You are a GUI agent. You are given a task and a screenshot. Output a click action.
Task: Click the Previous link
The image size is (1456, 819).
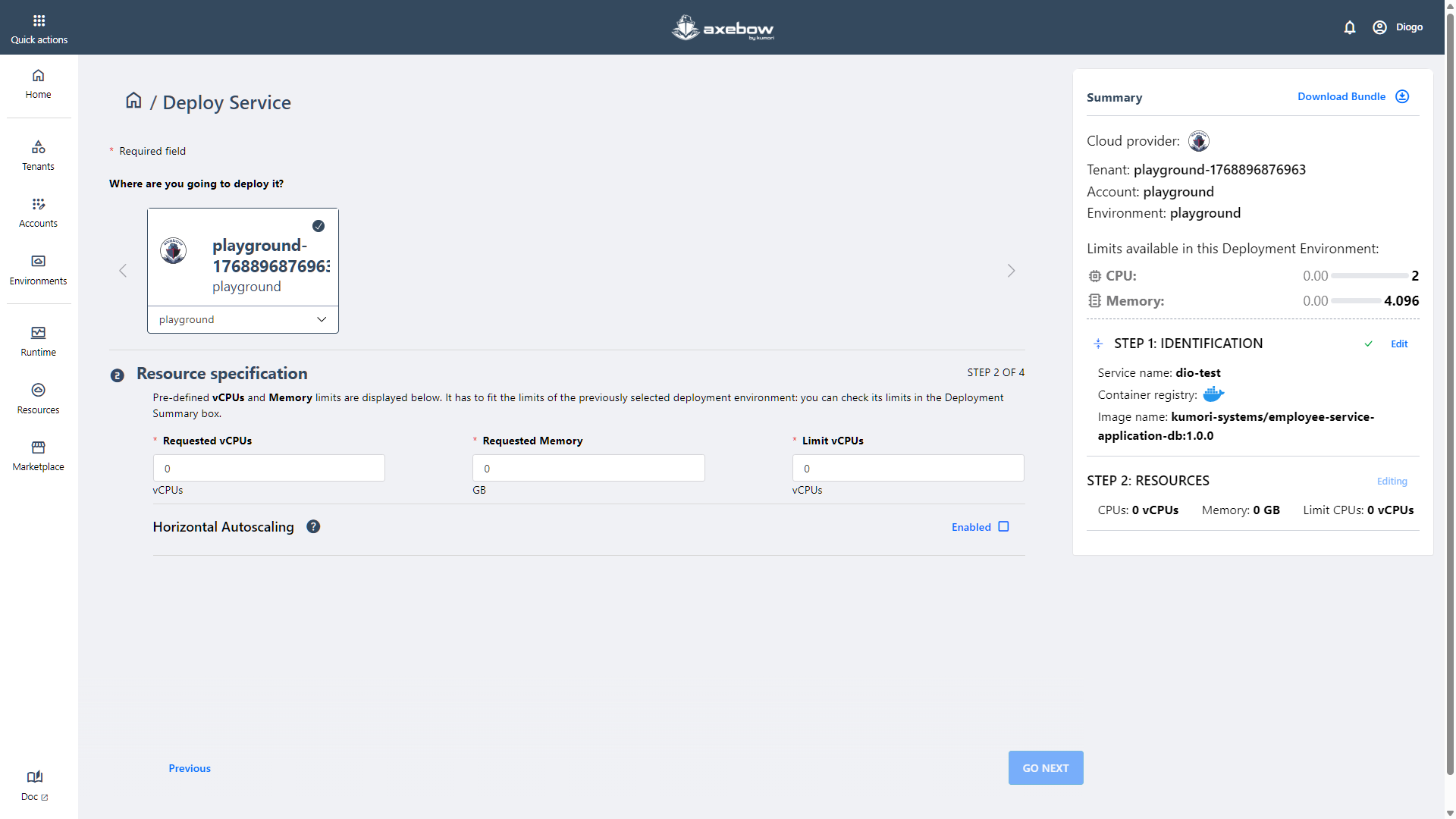pyautogui.click(x=190, y=768)
